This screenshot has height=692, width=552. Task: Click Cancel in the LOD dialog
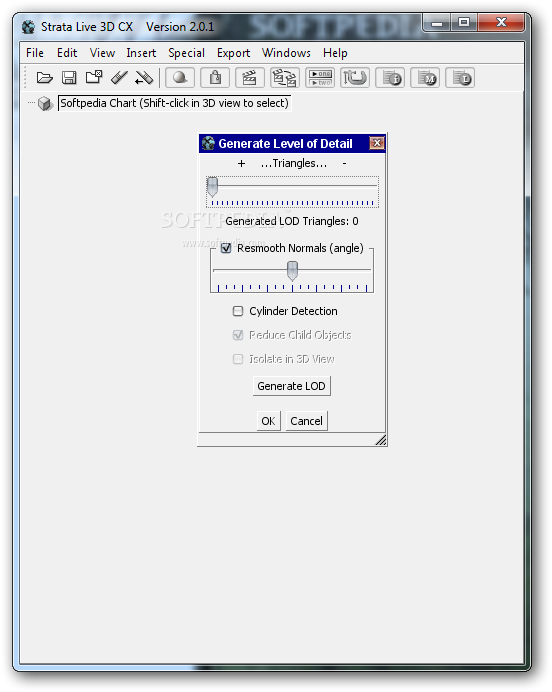pos(307,421)
